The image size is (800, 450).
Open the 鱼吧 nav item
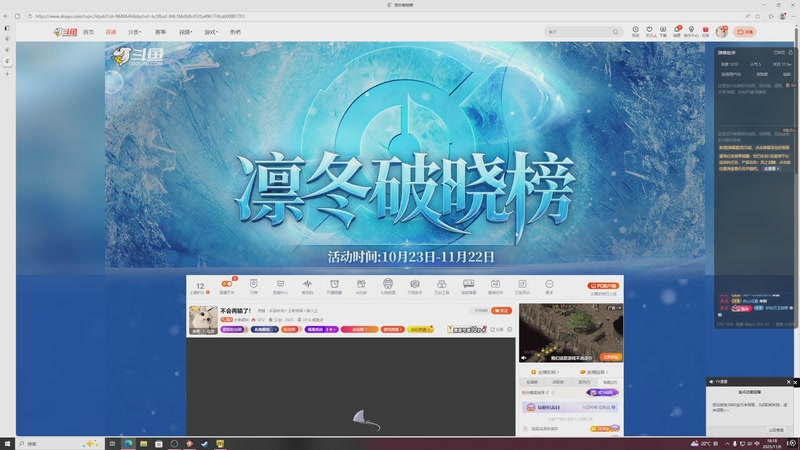click(x=235, y=32)
